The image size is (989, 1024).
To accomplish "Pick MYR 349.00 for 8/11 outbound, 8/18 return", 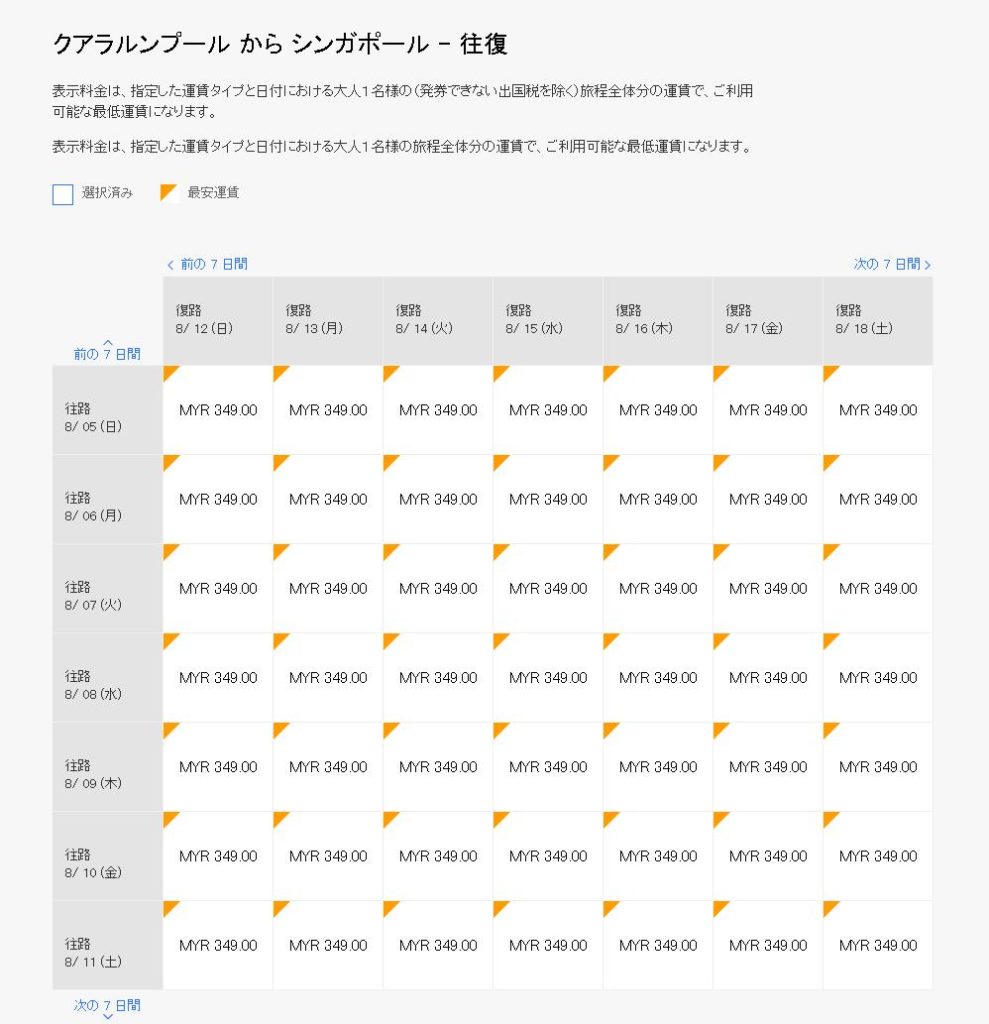I will (878, 945).
